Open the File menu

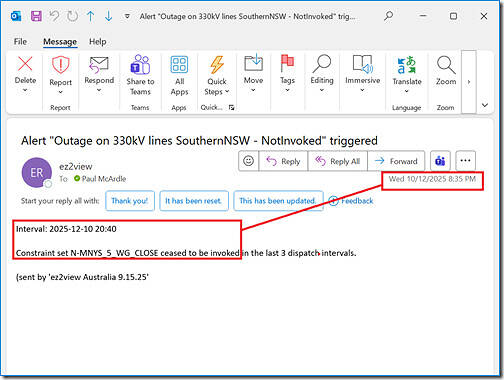[x=20, y=42]
